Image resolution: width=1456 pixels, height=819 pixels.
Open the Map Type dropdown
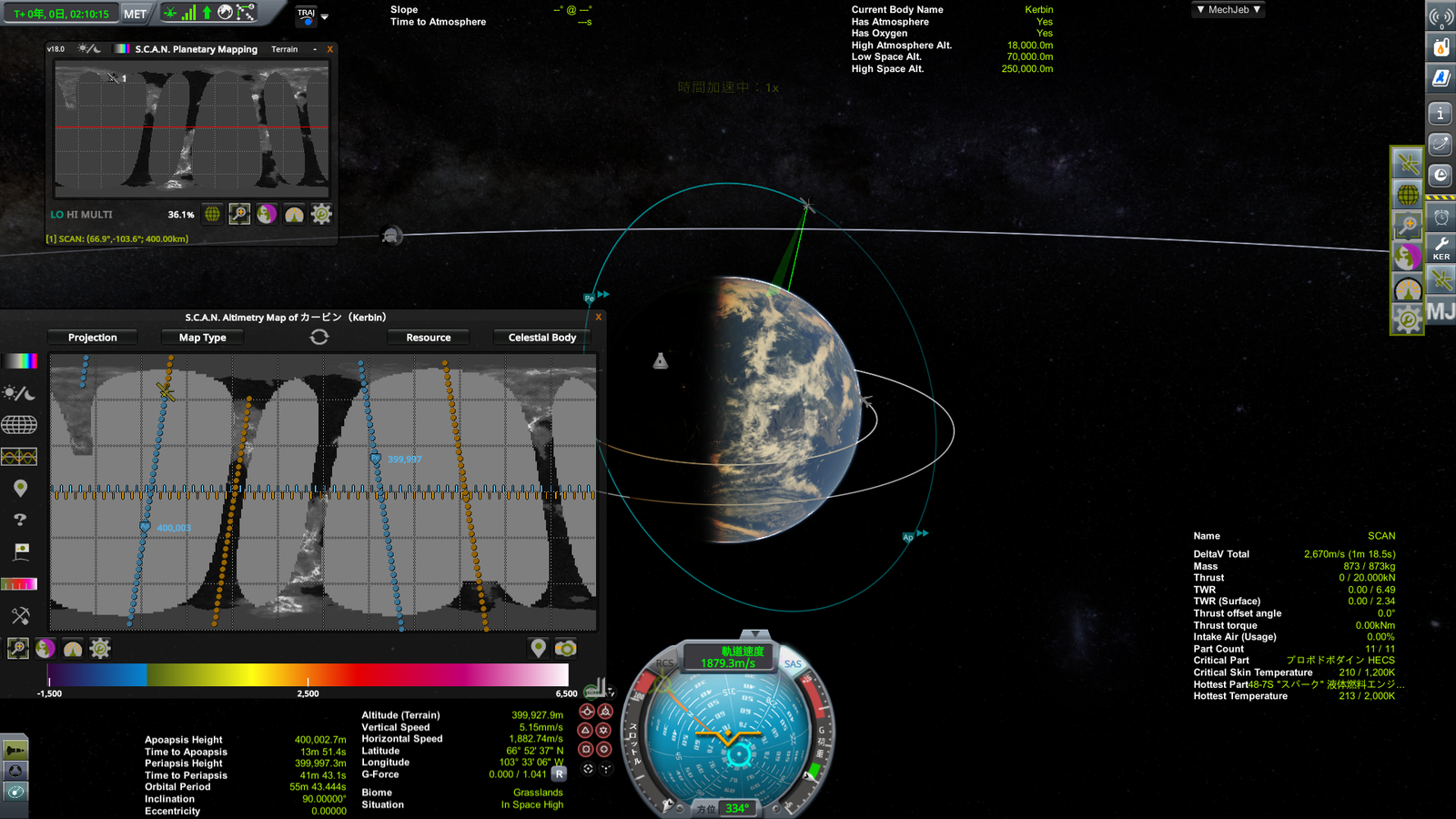(x=203, y=338)
